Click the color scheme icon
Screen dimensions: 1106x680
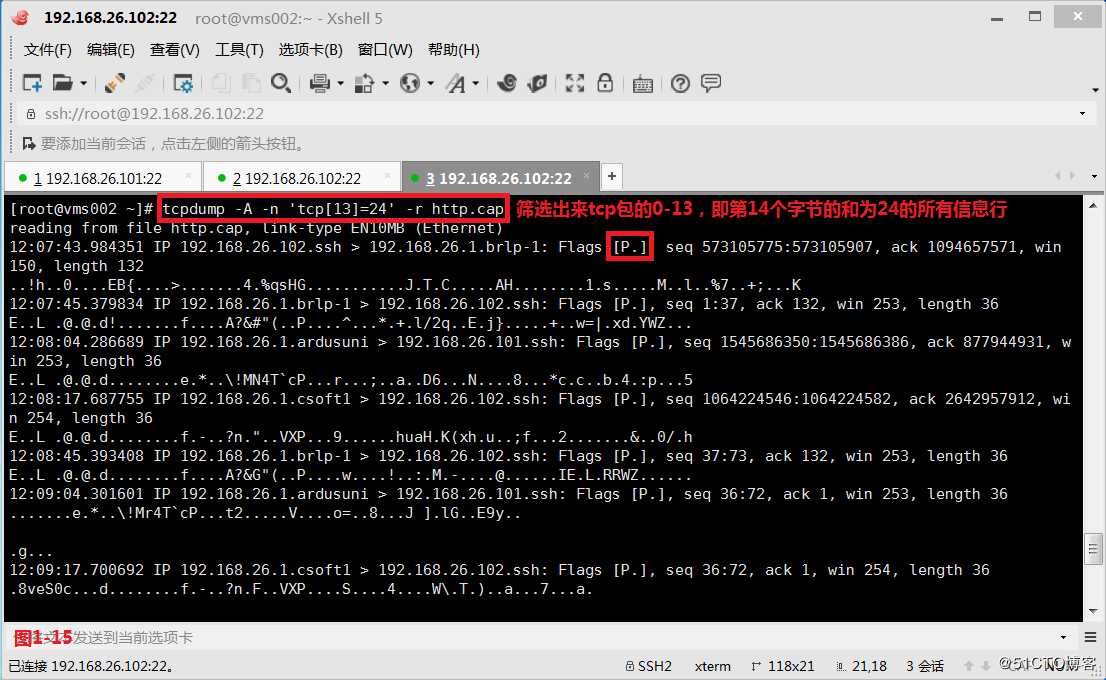[364, 83]
